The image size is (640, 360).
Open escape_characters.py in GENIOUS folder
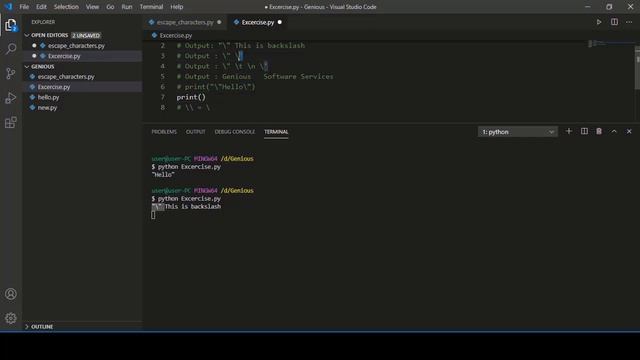(x=66, y=77)
